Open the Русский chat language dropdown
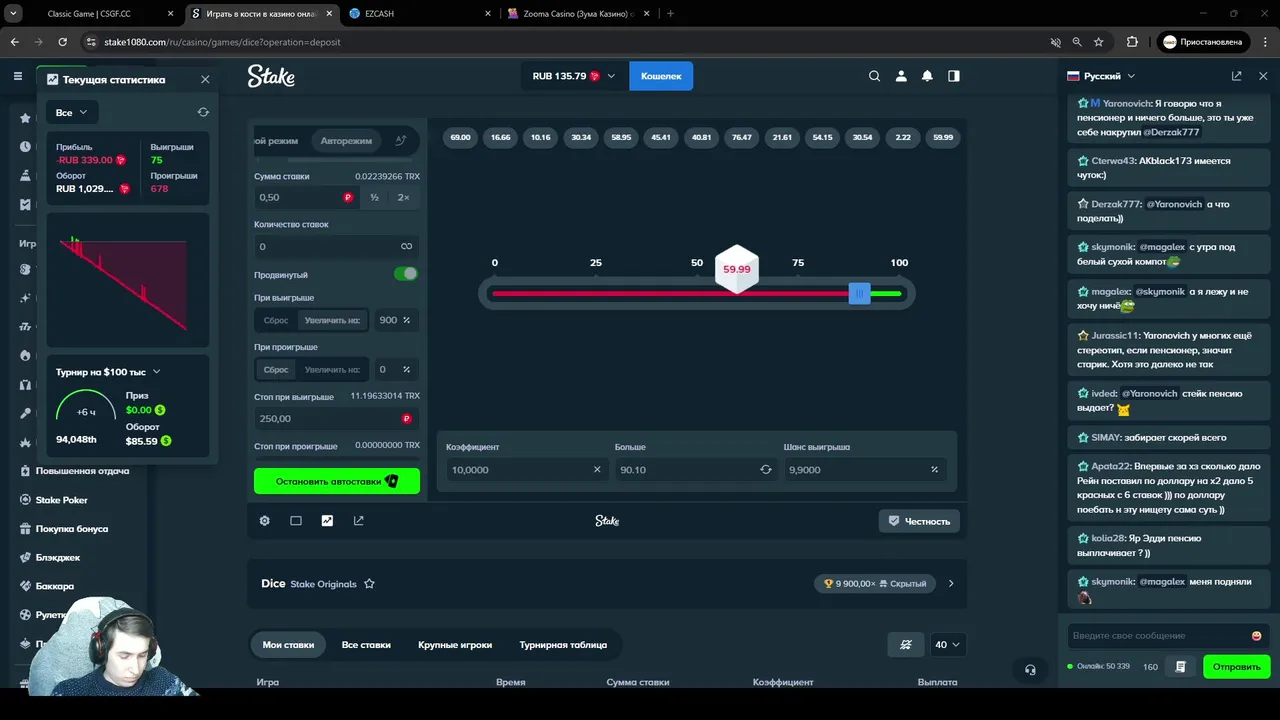This screenshot has height=720, width=1280. (x=1101, y=76)
